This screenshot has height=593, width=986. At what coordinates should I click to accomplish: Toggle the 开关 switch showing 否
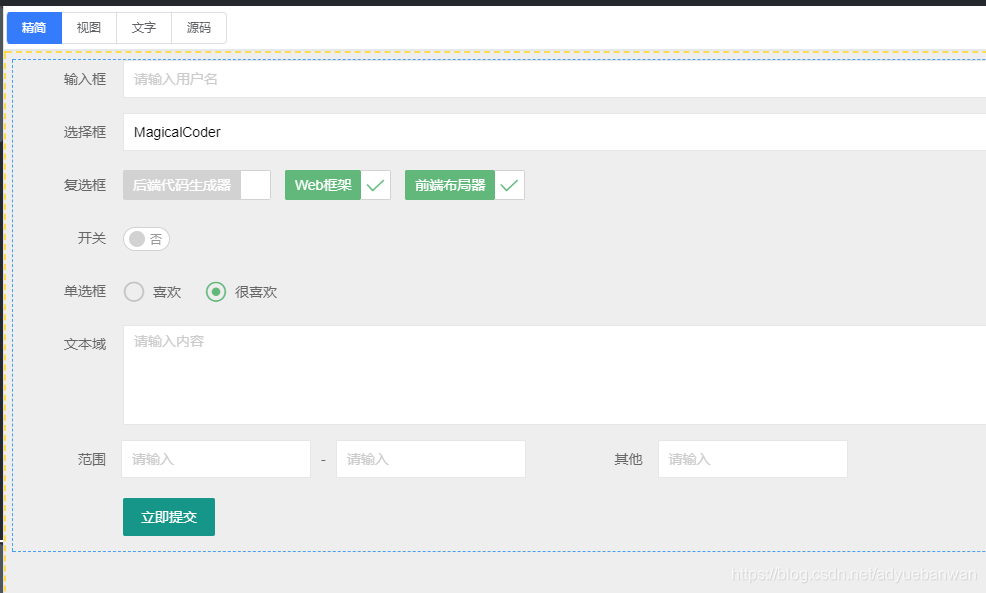(147, 239)
